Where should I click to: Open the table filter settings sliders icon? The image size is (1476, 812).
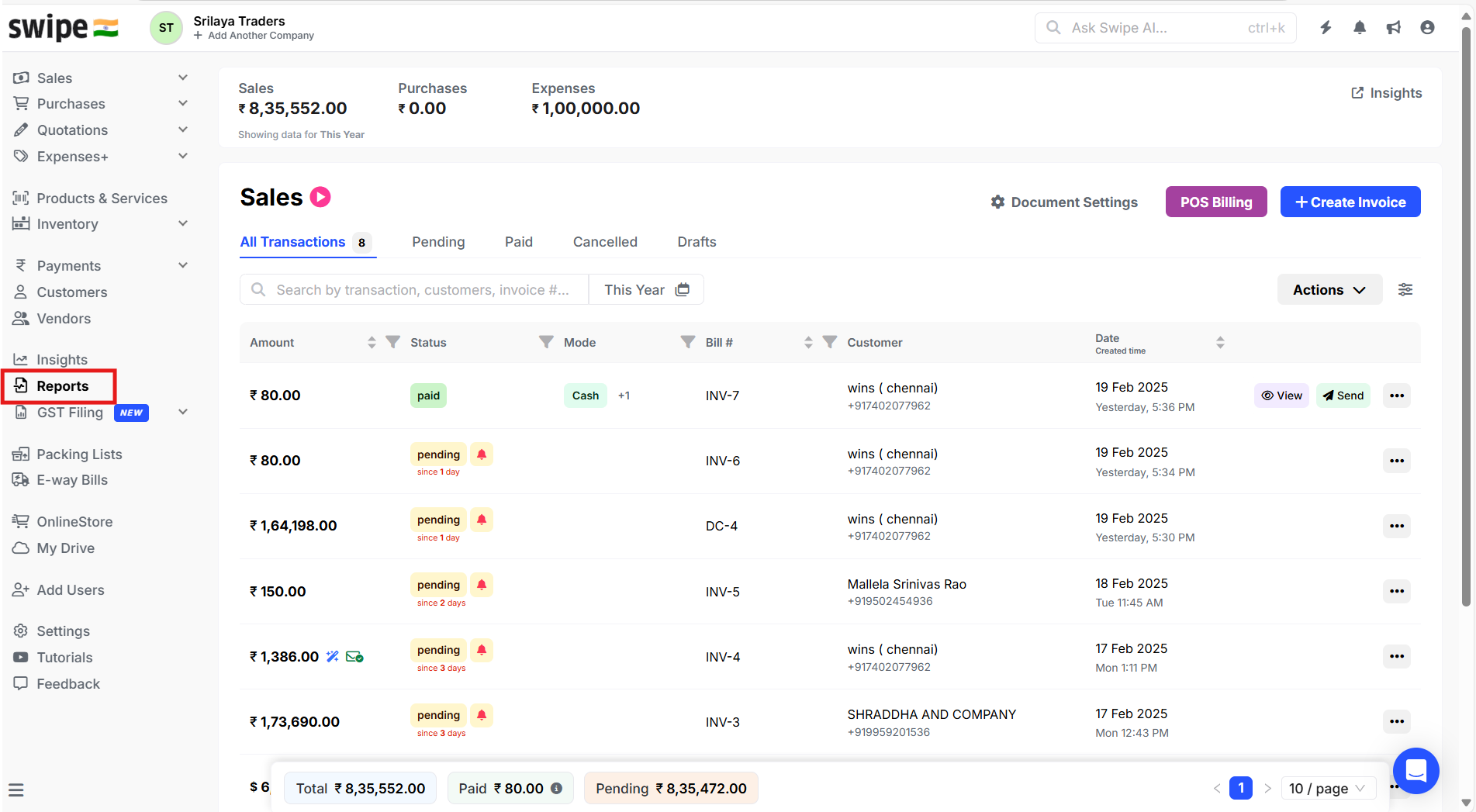click(x=1405, y=289)
